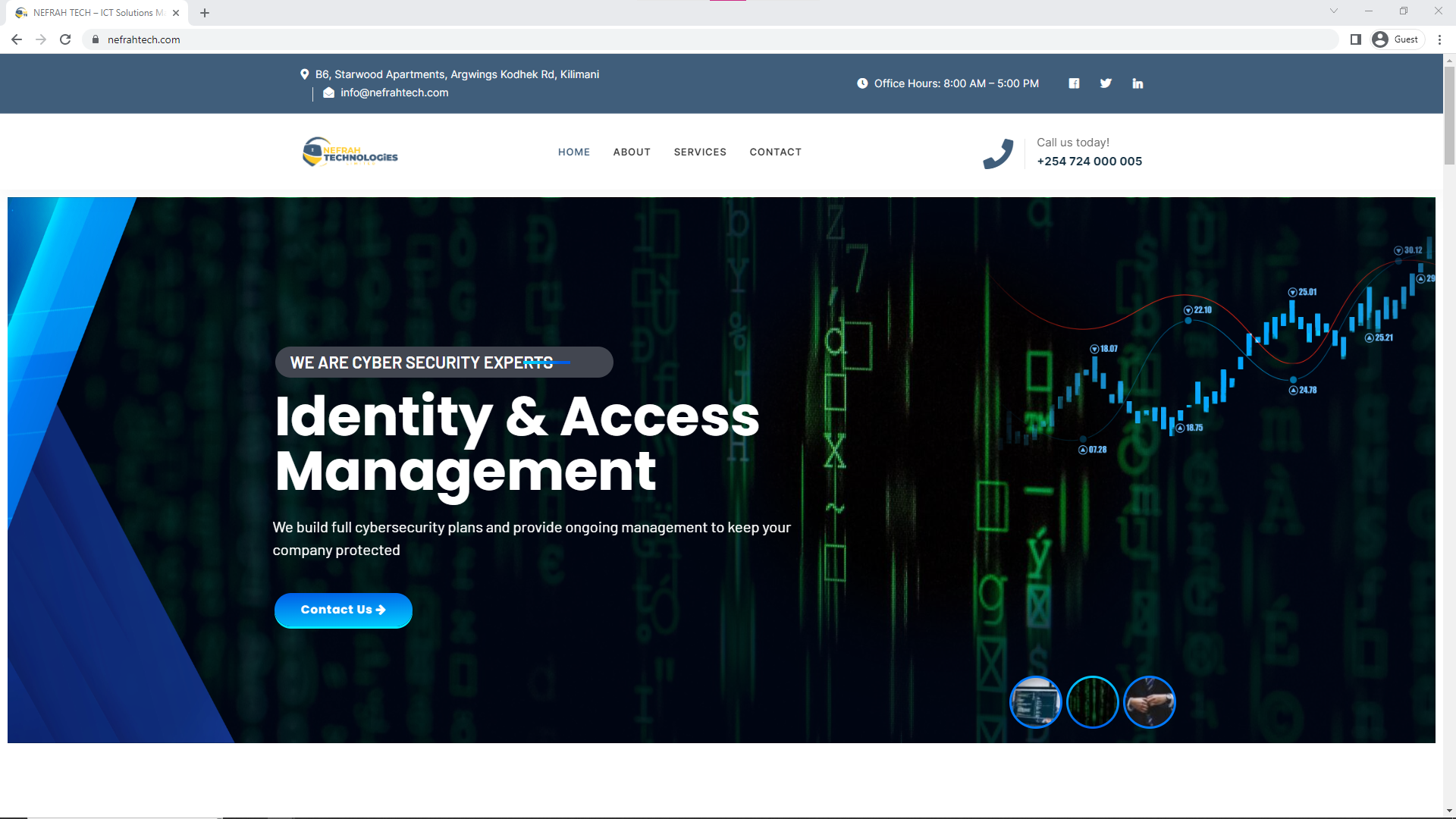Viewport: 1456px width, 819px height.
Task: Click the Nefrah Technologies logo
Action: click(x=350, y=152)
